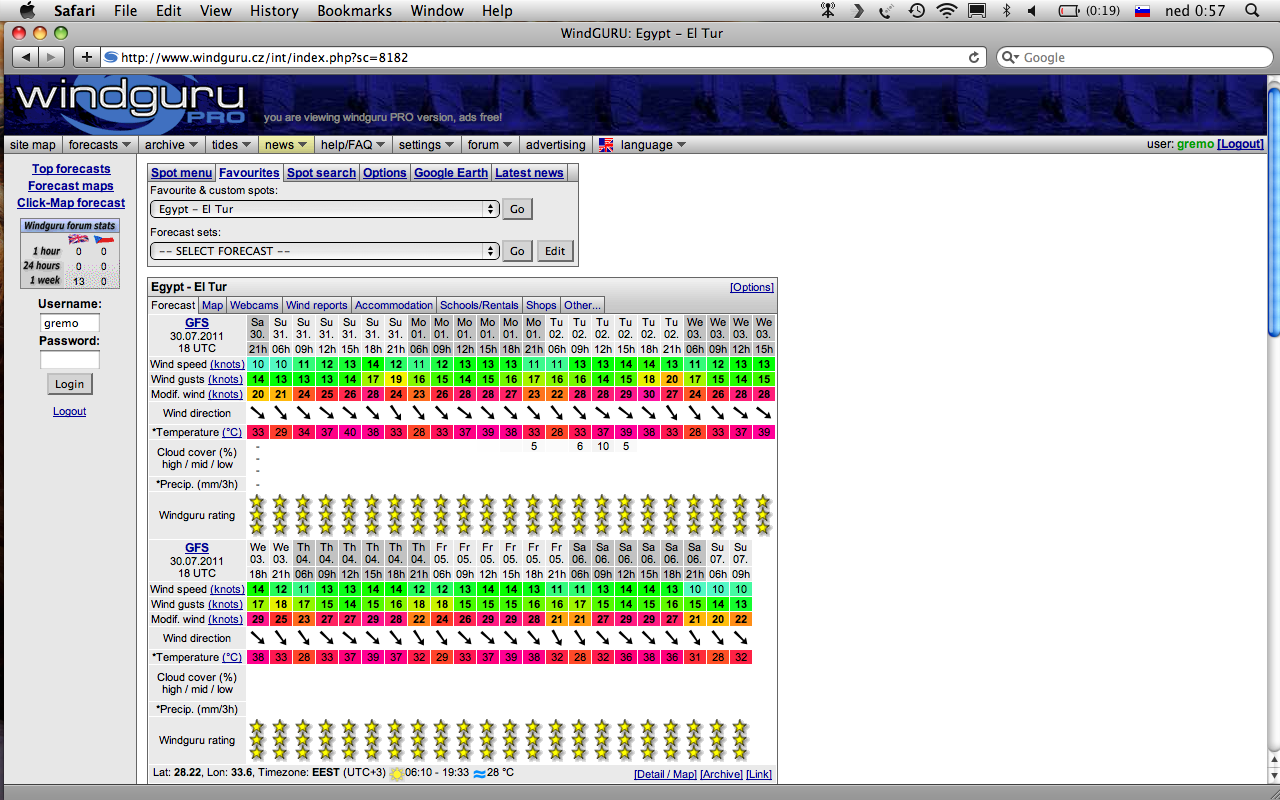Go forward with Safari forward arrow
This screenshot has height=800, width=1280.
click(x=52, y=57)
